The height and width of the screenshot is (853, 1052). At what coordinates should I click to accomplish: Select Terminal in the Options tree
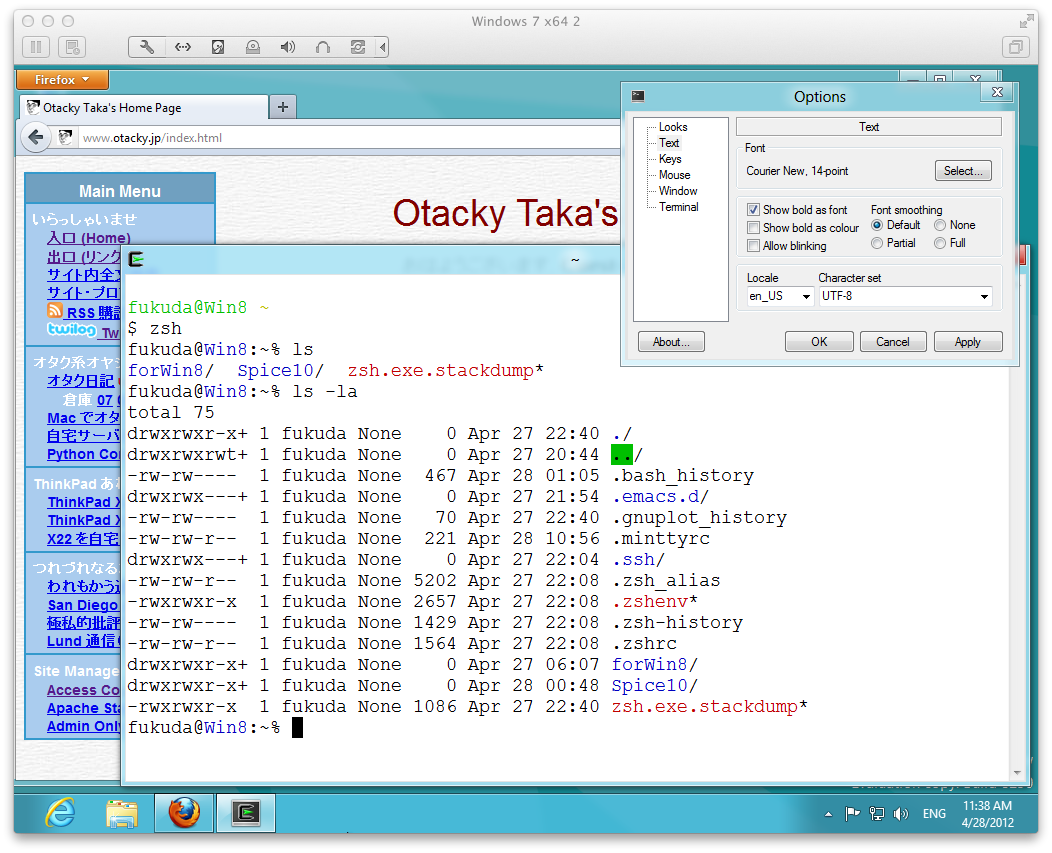point(679,207)
